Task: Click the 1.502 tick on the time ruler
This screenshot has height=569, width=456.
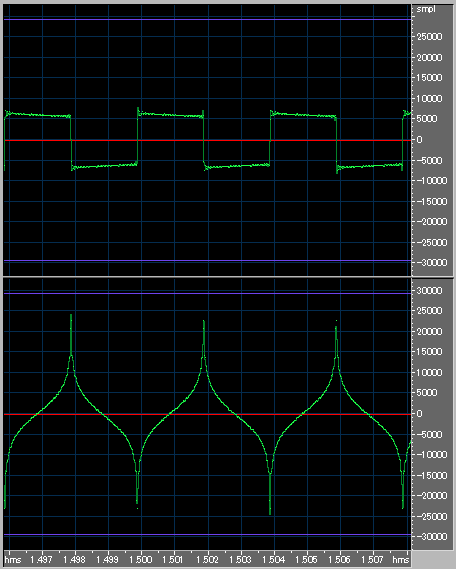Action: [207, 559]
